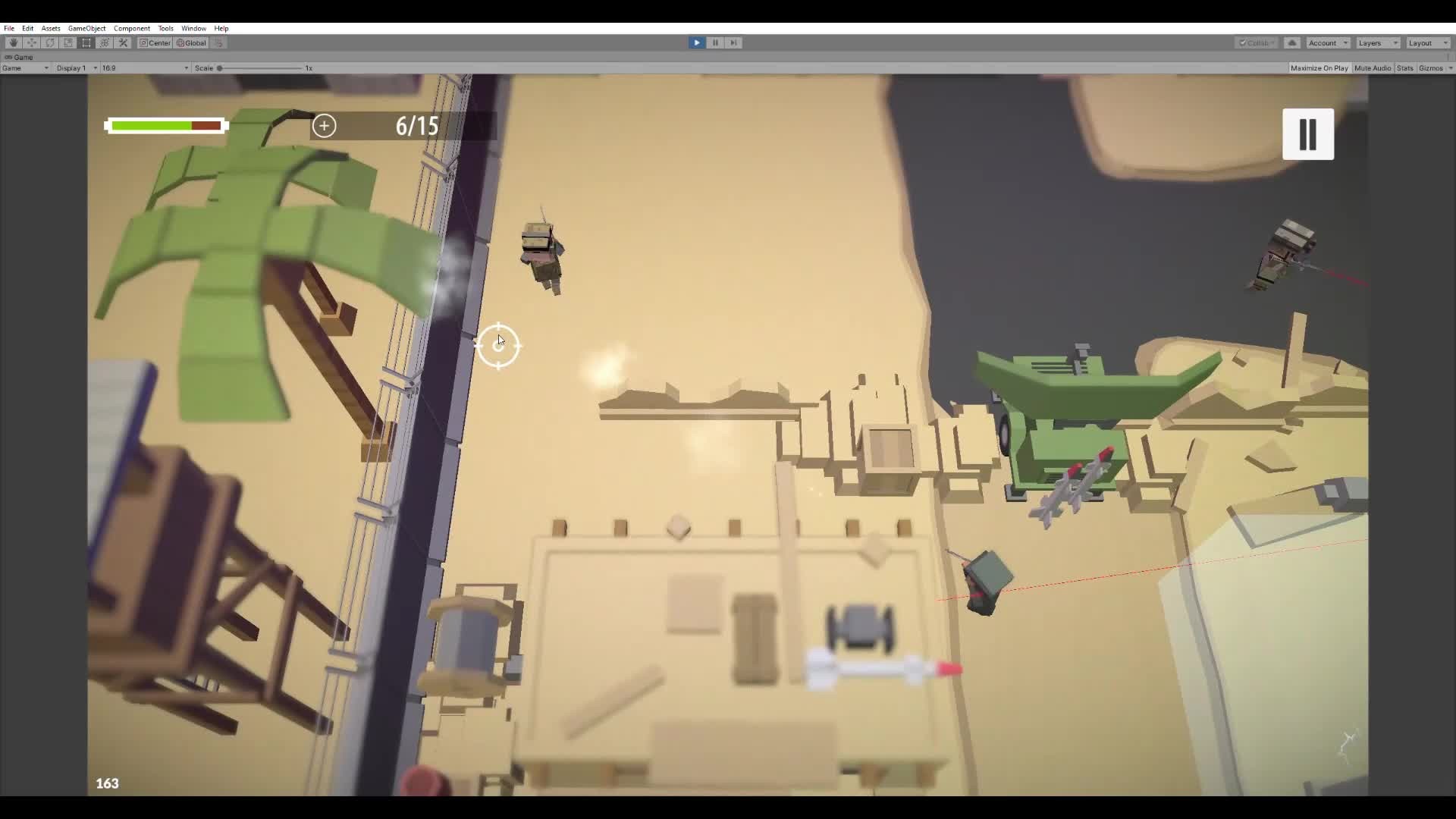The width and height of the screenshot is (1456, 819).
Task: Select the Scale tool
Action: 67,43
